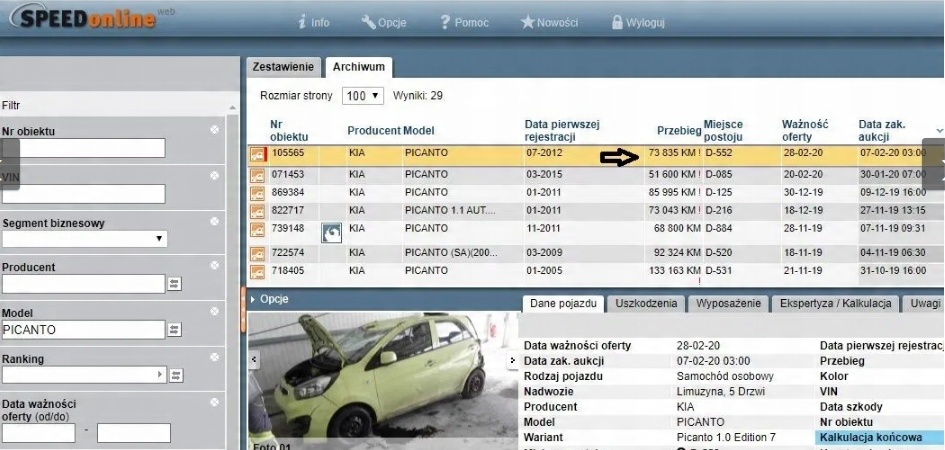Open Pomoc help section

tap(465, 22)
